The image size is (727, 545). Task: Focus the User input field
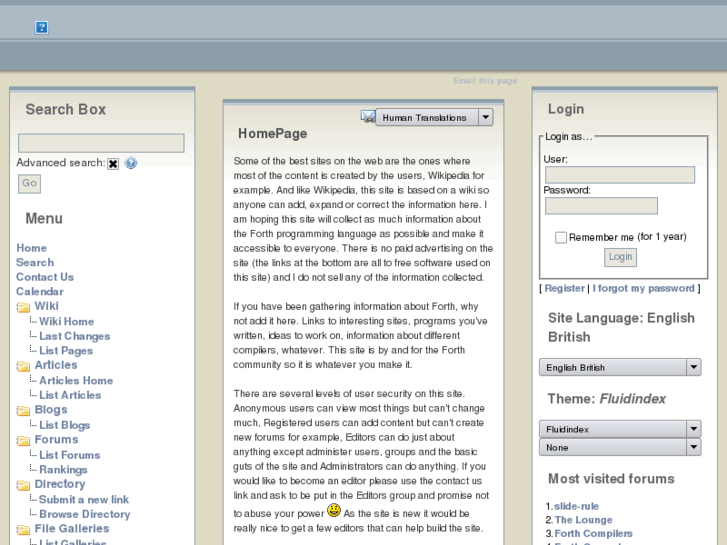(x=620, y=175)
